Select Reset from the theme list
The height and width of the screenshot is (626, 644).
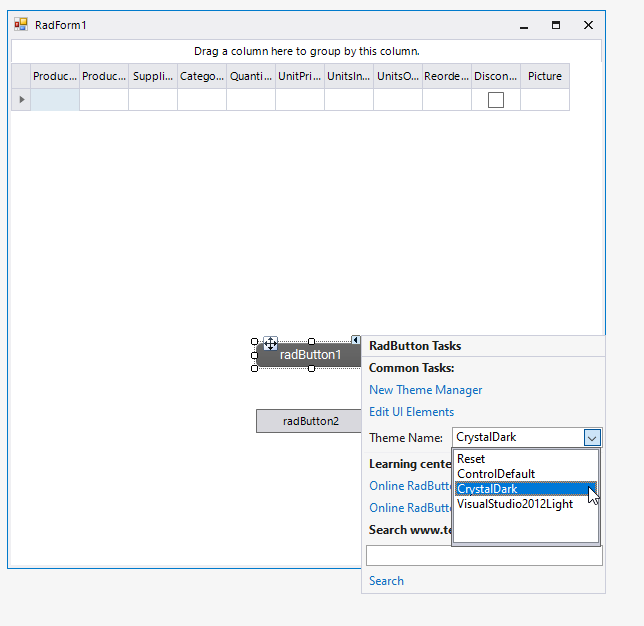pyautogui.click(x=471, y=459)
